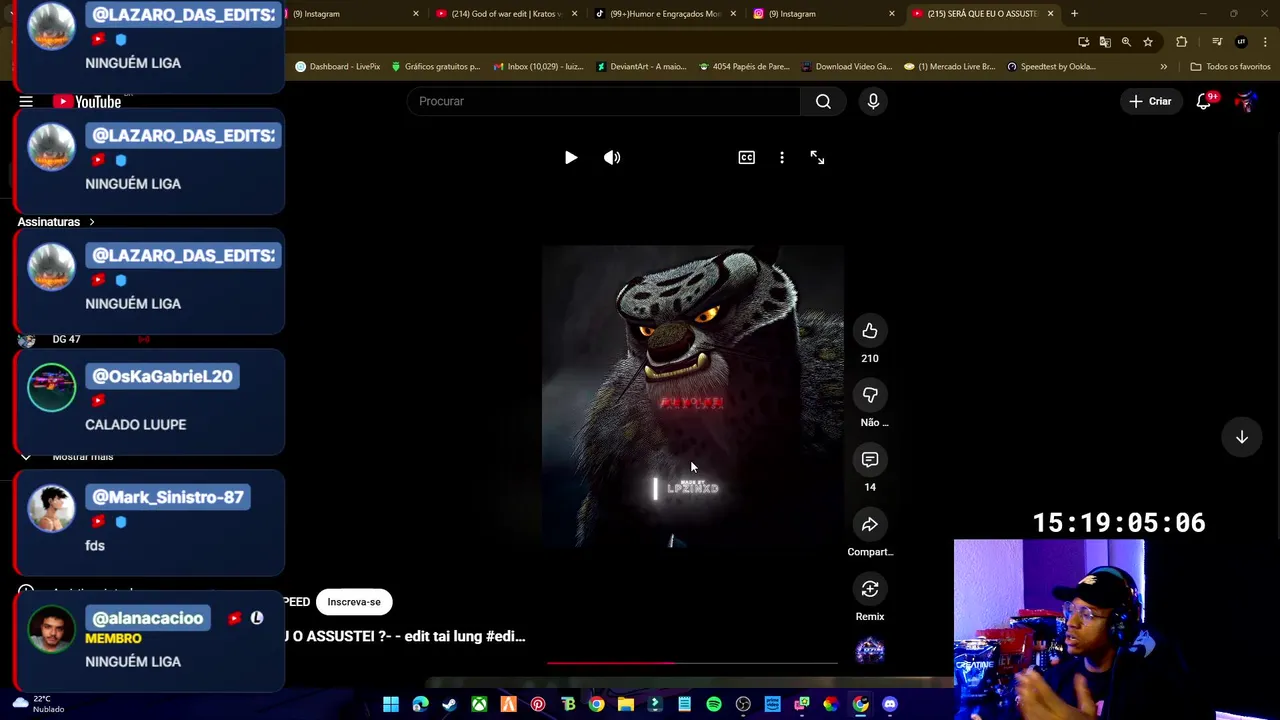Image resolution: width=1280 pixels, height=720 pixels.
Task: Click the zoom magnifier icon in address bar
Action: click(x=1126, y=42)
